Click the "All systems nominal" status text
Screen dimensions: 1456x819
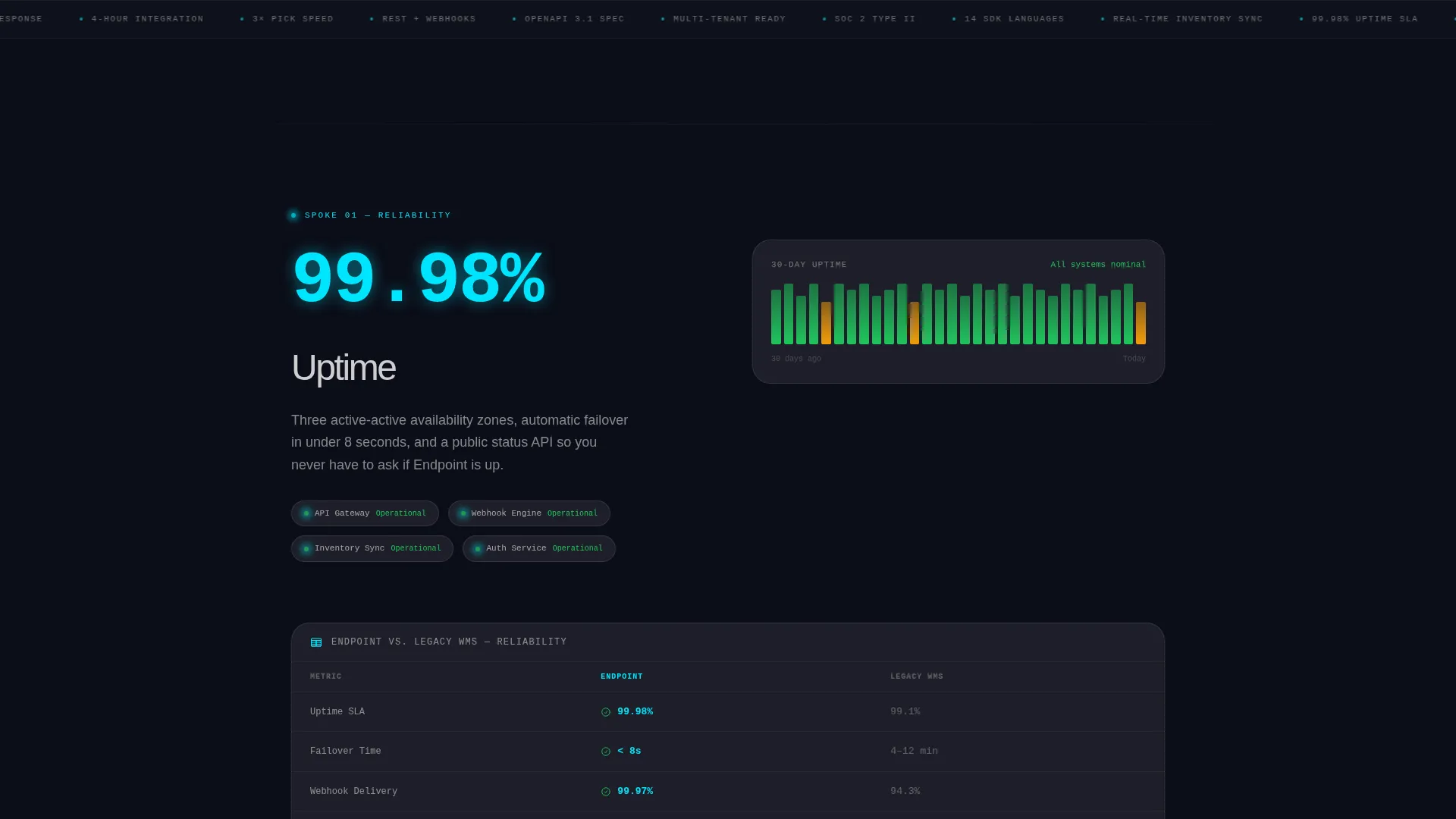point(1098,265)
